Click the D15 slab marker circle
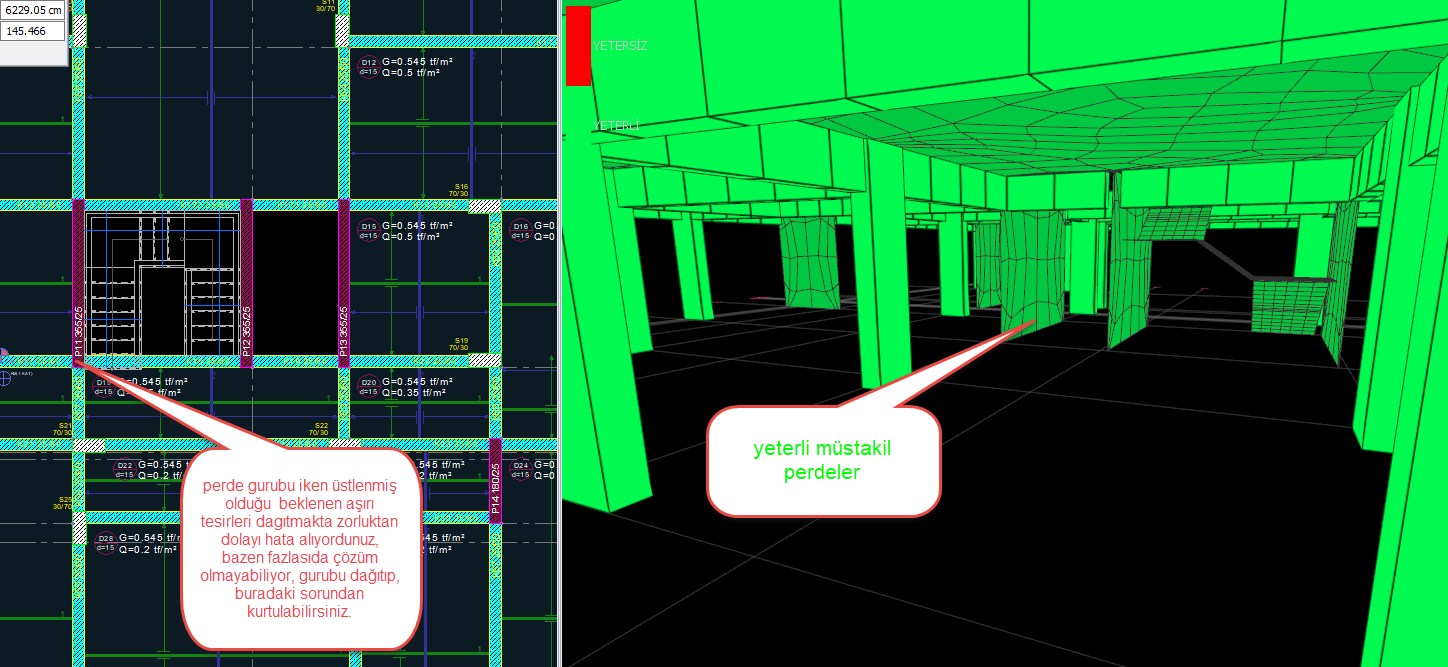Viewport: 1448px width, 667px height. point(368,231)
